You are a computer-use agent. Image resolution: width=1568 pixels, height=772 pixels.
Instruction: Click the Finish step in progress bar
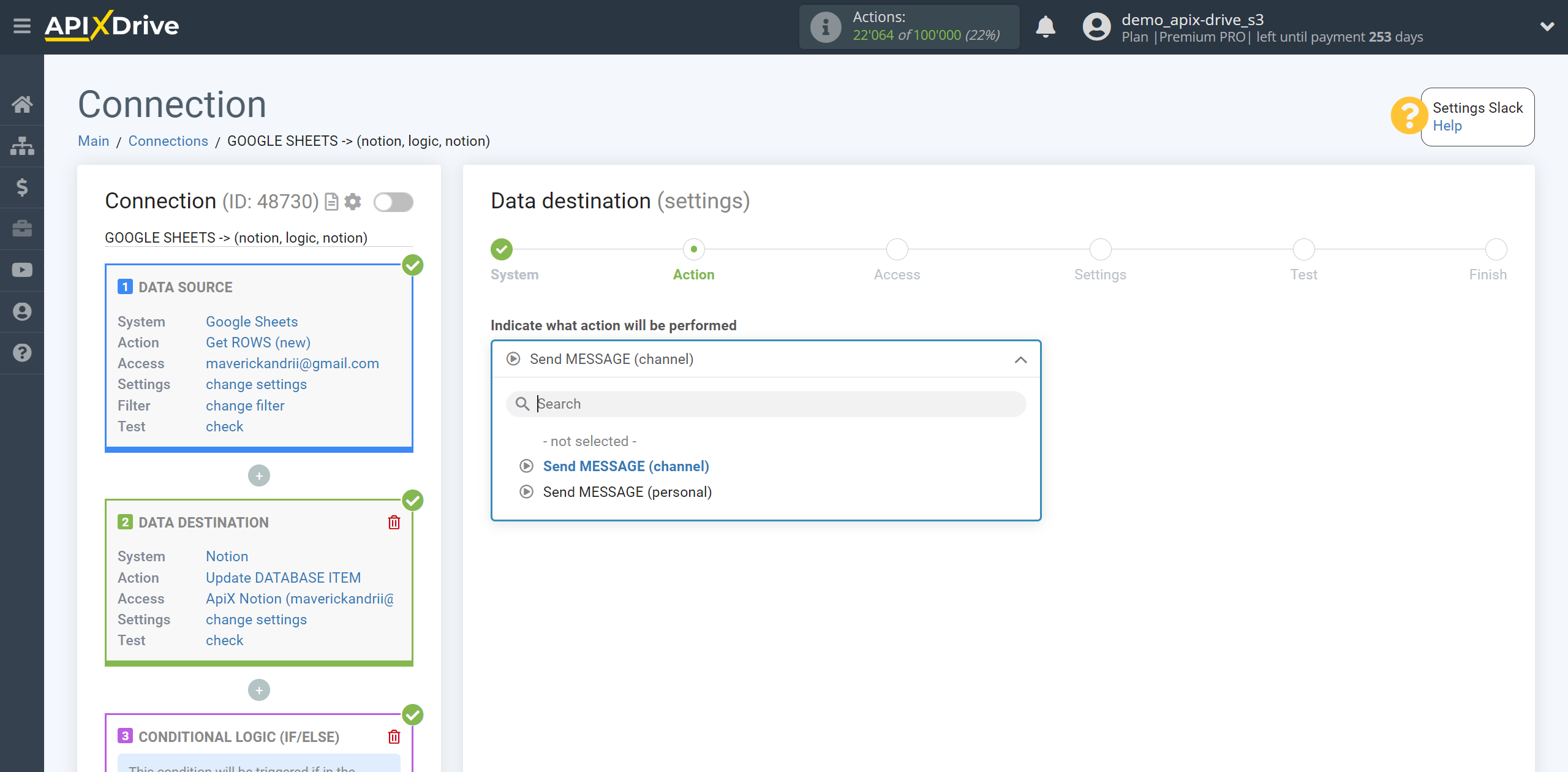[x=1496, y=249]
